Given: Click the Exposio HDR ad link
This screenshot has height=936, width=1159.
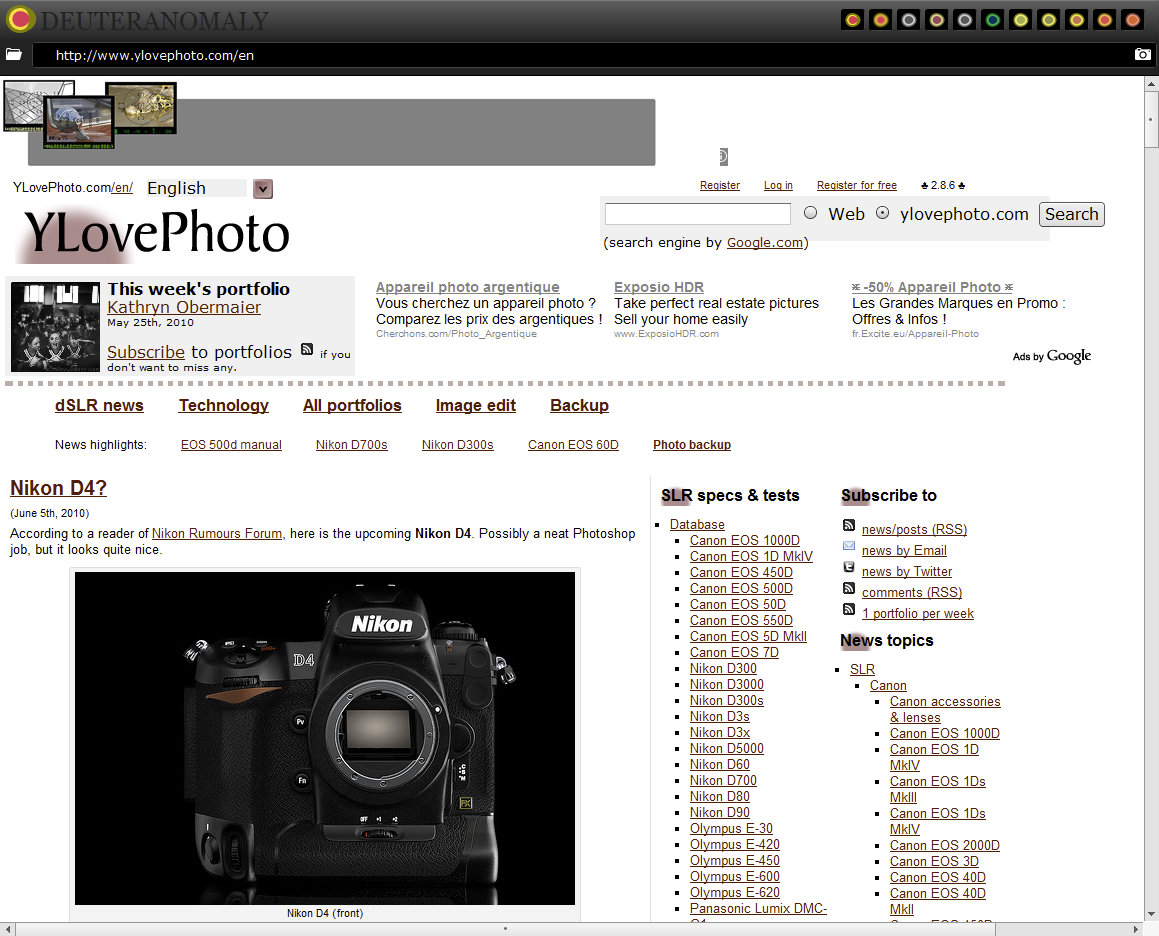Looking at the screenshot, I should [659, 287].
